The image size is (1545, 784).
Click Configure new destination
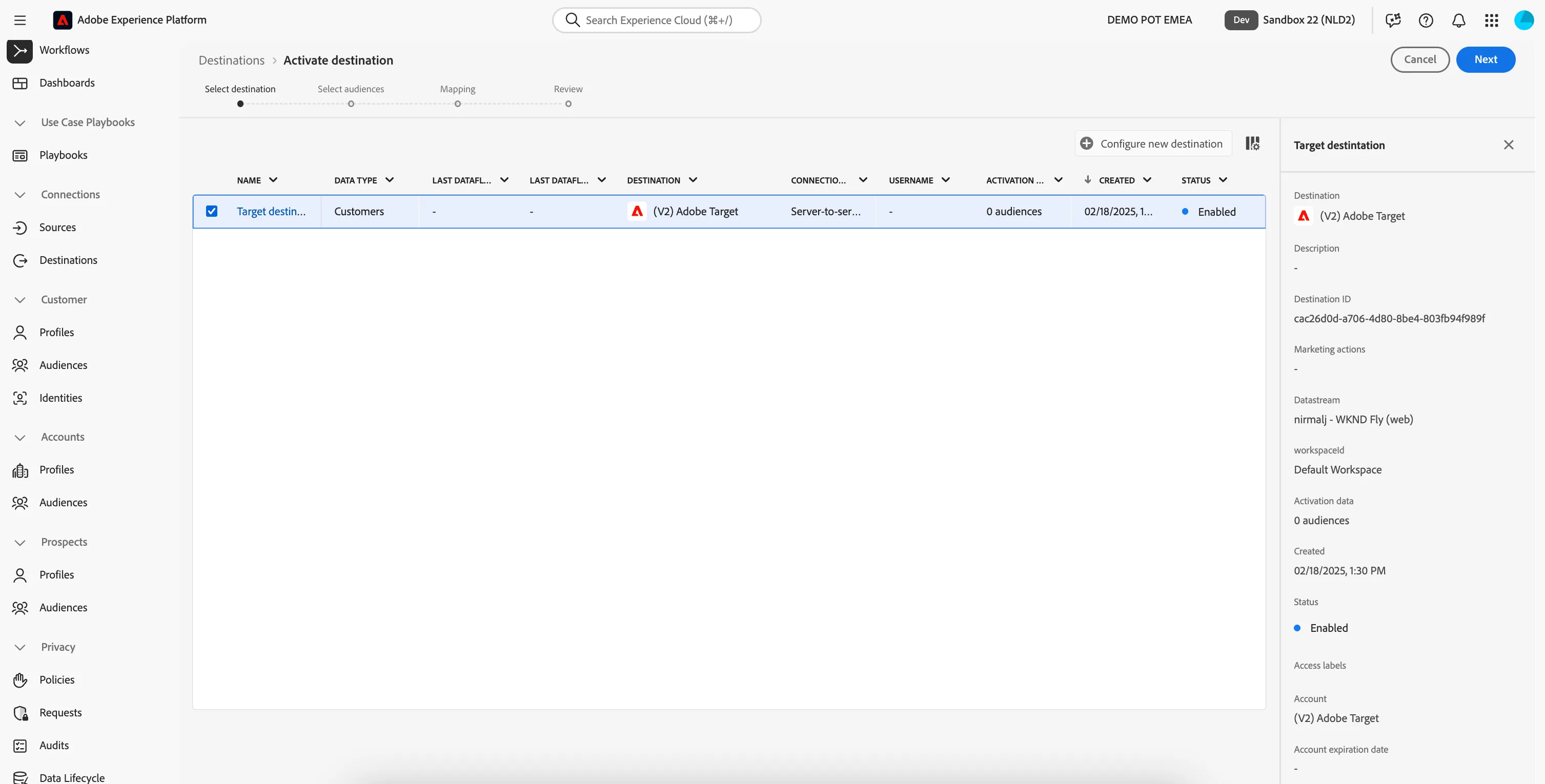tap(1153, 144)
